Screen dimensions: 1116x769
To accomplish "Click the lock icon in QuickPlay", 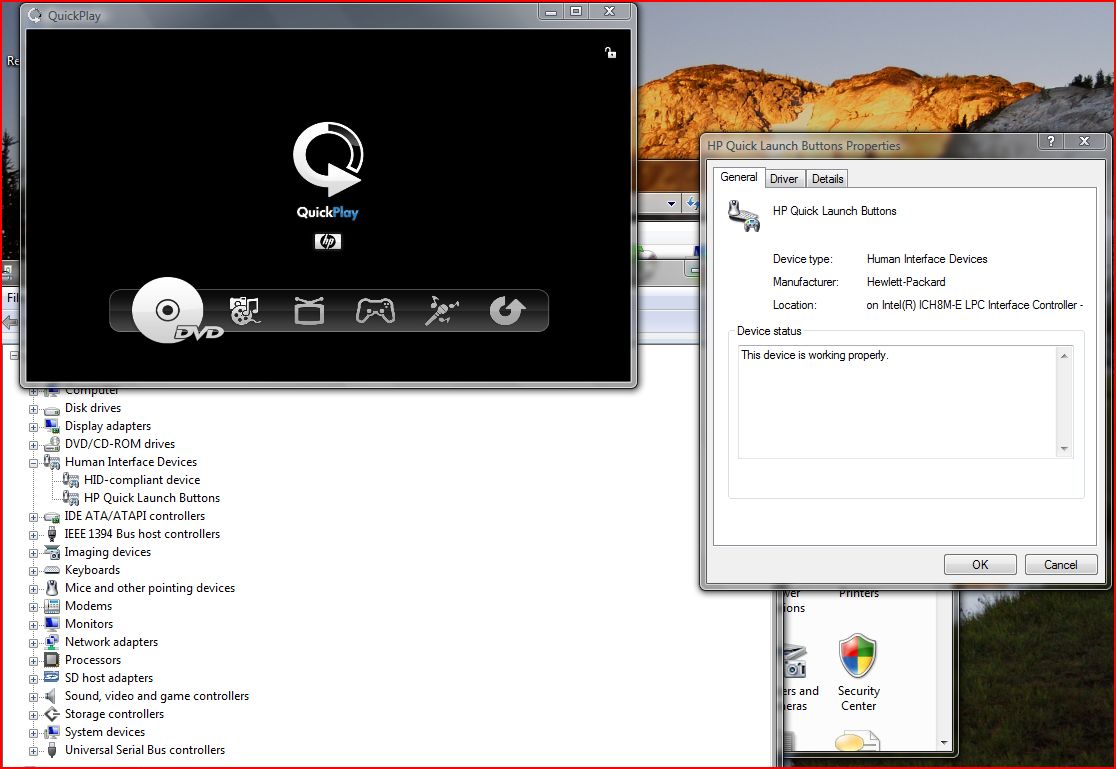I will [610, 52].
